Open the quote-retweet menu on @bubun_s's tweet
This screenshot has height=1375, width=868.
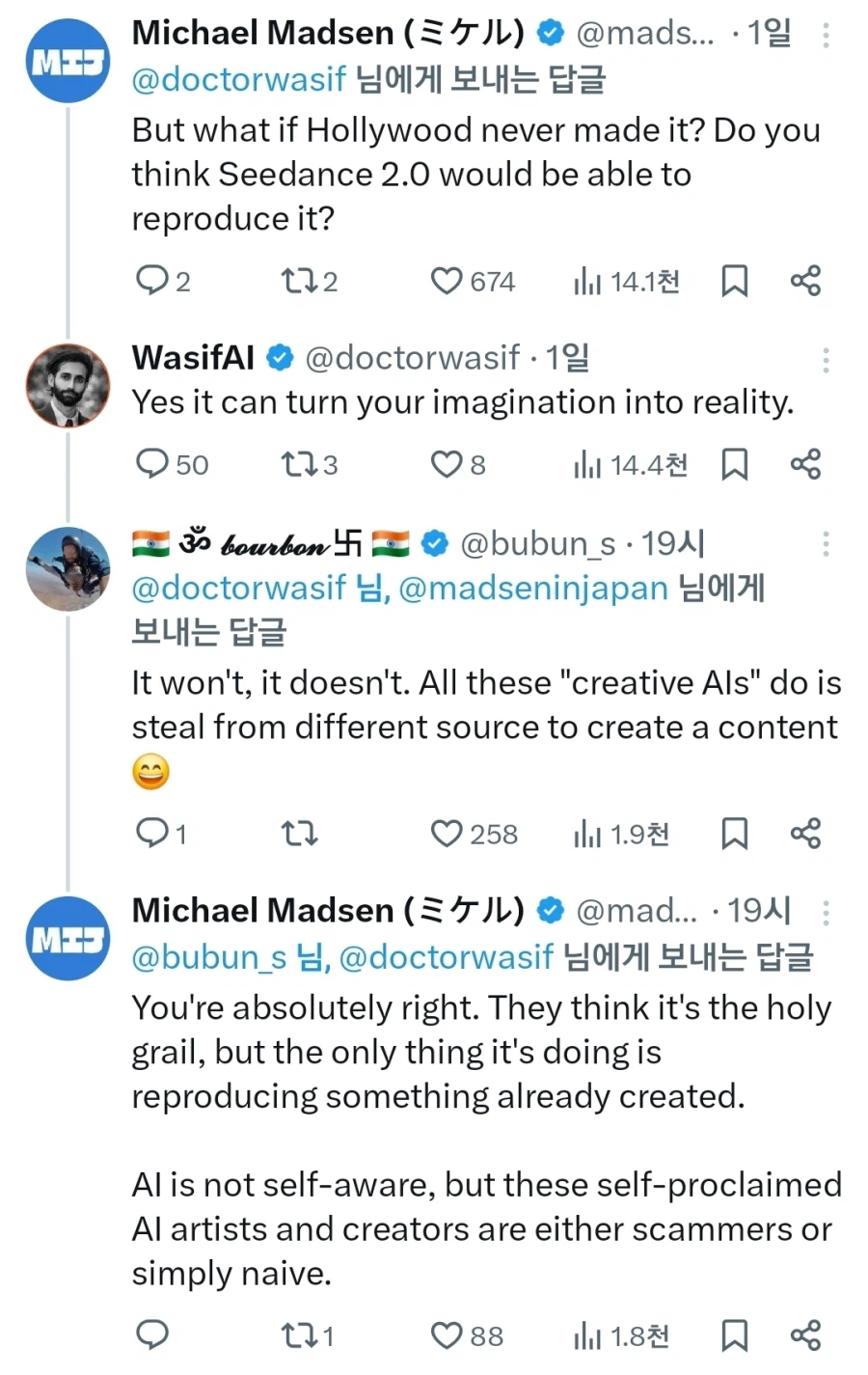point(299,834)
